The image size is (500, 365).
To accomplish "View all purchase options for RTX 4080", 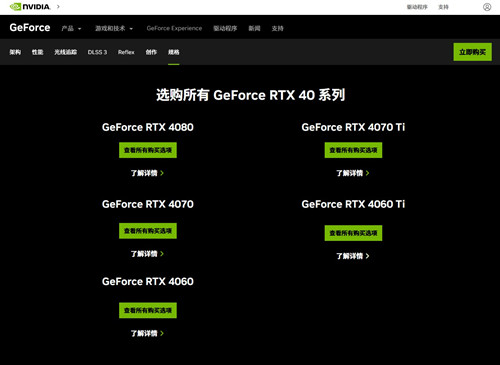I will 148,150.
